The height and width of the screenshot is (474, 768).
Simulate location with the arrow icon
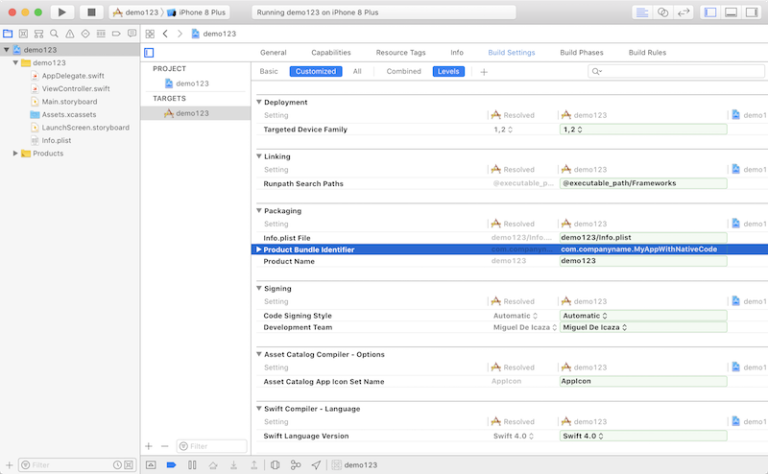[316, 465]
